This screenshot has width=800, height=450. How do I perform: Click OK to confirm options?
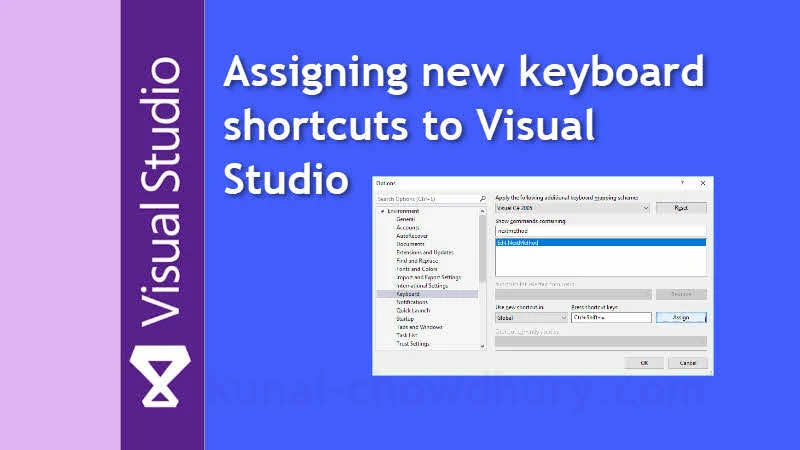click(x=644, y=363)
